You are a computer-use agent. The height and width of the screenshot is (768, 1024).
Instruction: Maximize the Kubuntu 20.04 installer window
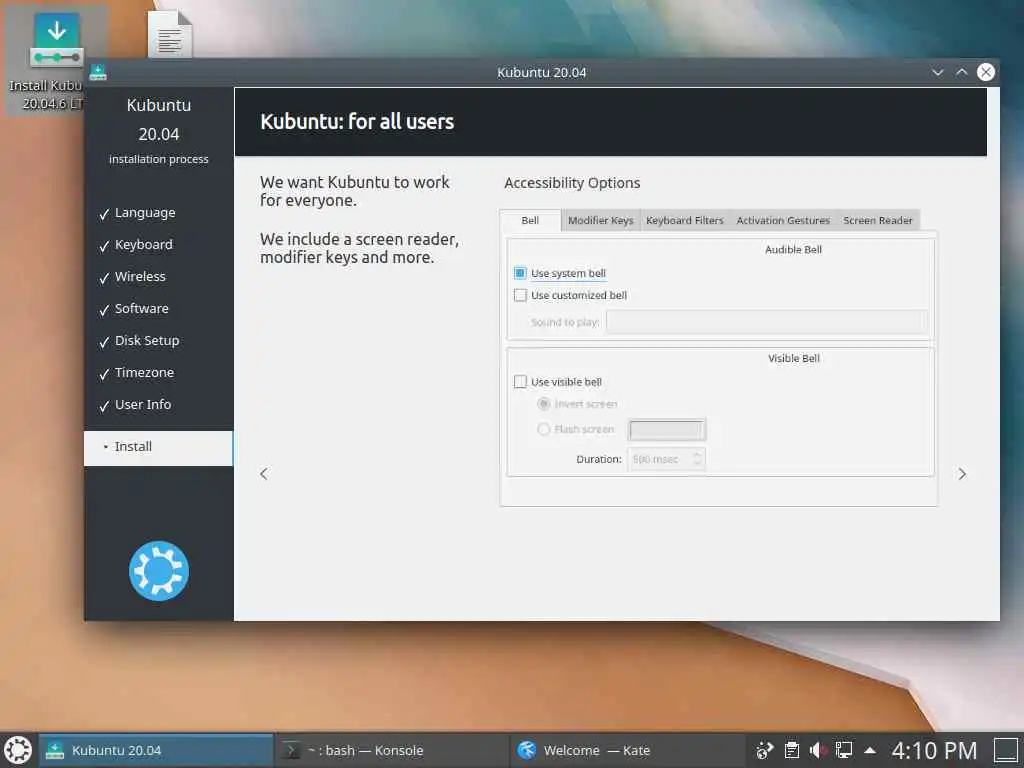click(x=962, y=72)
